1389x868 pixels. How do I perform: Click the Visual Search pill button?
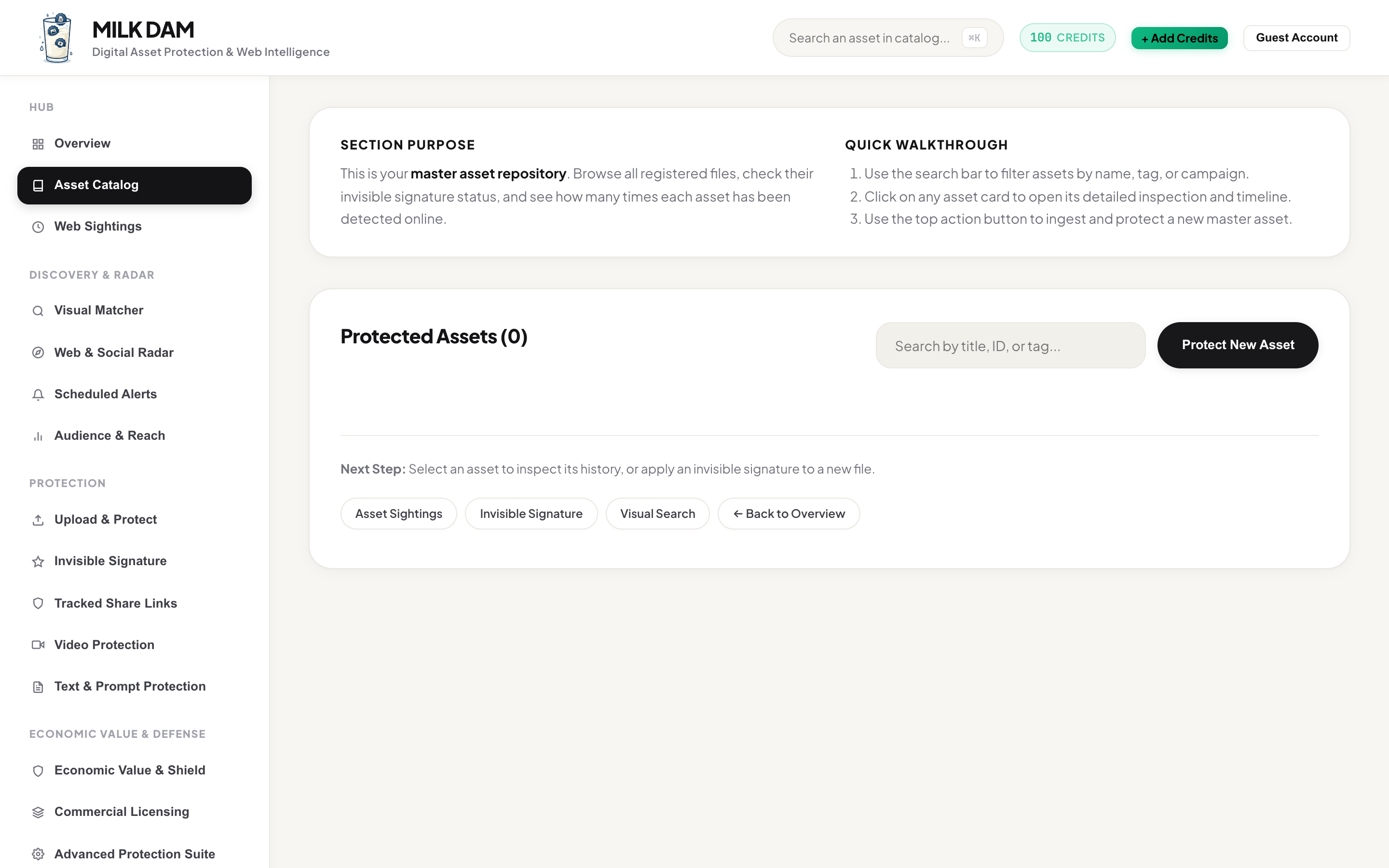(x=657, y=514)
